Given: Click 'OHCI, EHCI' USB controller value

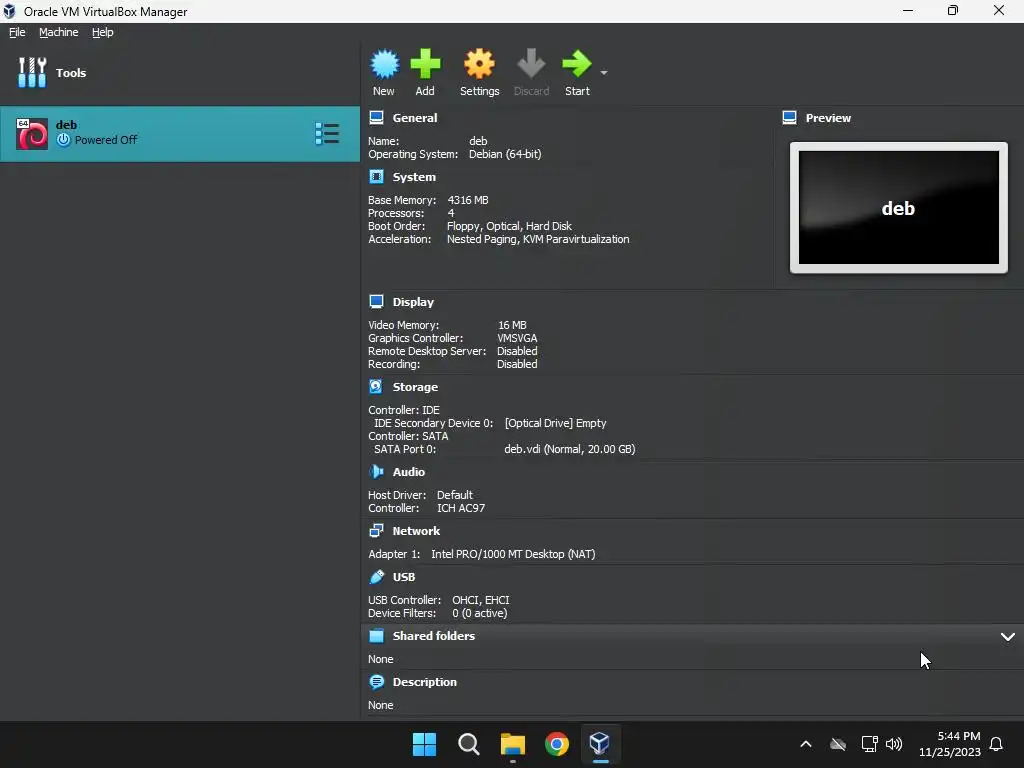Looking at the screenshot, I should tap(481, 600).
